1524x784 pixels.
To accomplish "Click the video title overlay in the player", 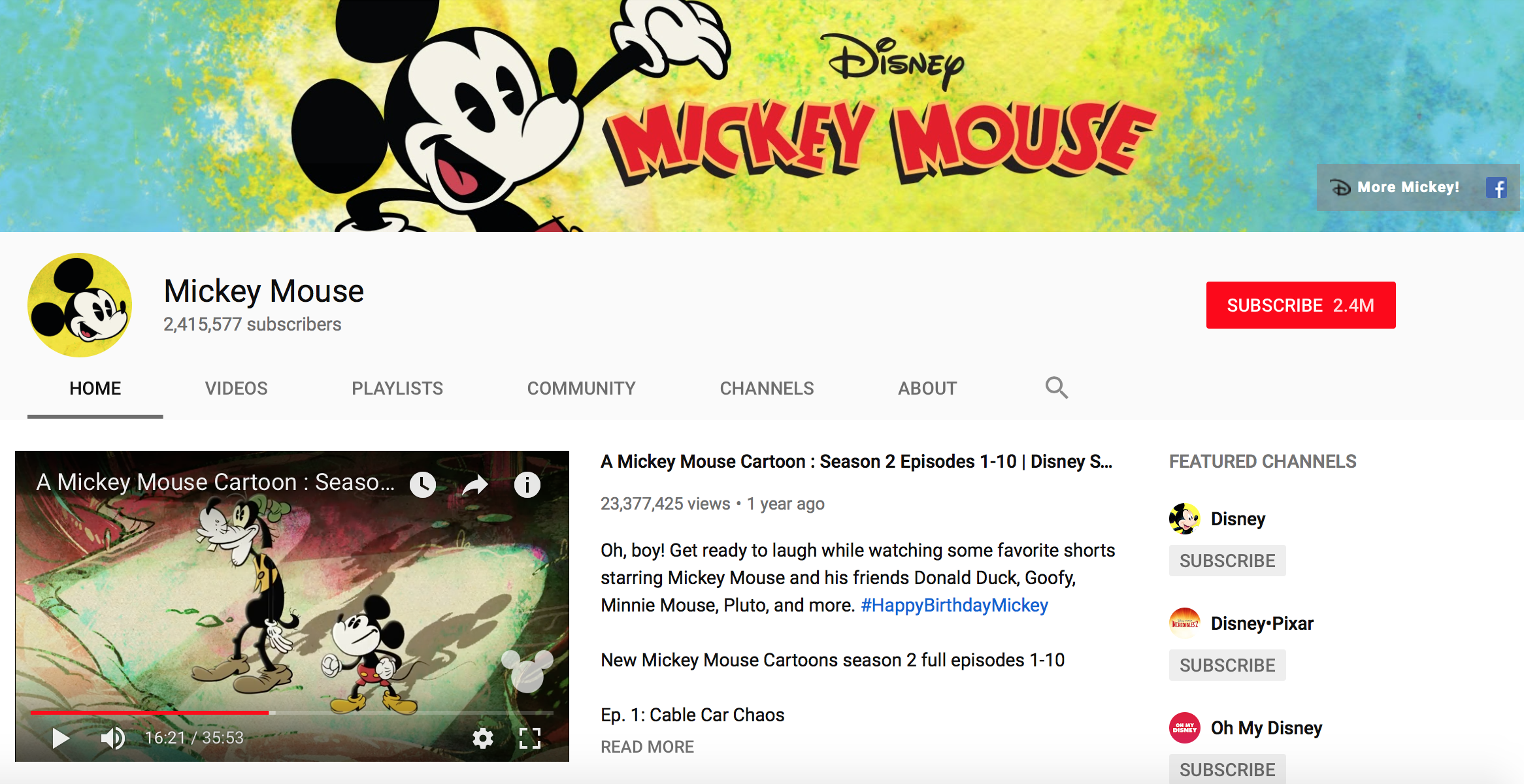I will click(x=216, y=482).
